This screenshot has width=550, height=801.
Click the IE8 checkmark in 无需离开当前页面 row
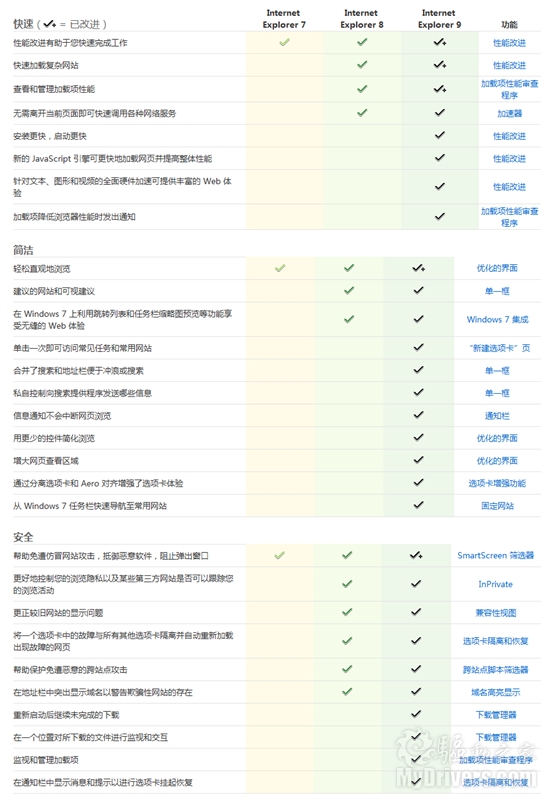pos(362,112)
